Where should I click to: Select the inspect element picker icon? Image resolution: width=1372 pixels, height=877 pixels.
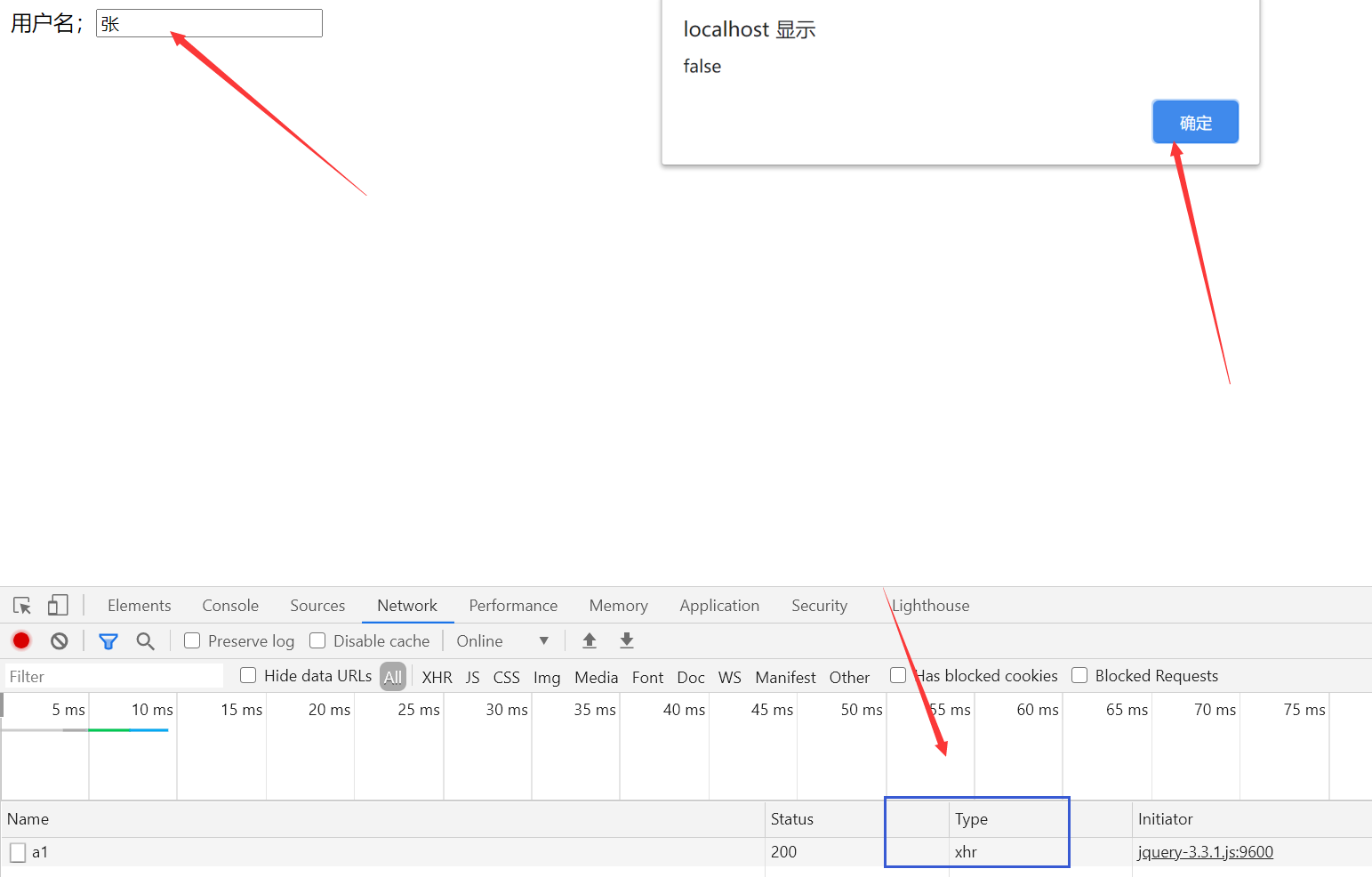click(22, 606)
